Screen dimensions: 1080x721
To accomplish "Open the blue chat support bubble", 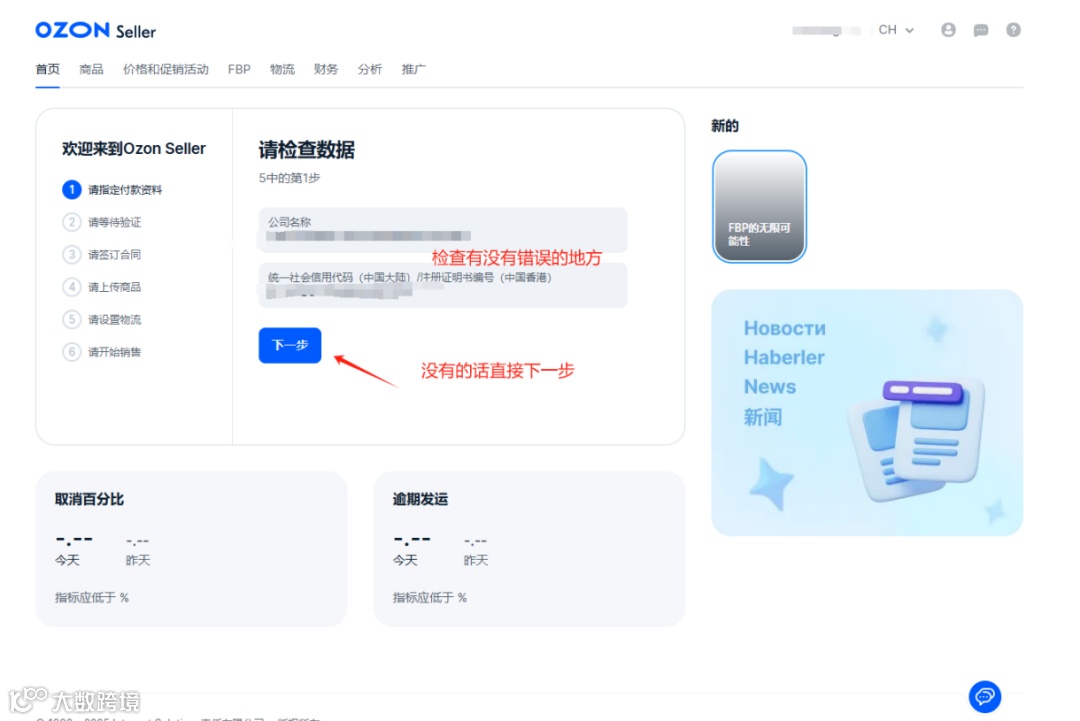I will click(984, 696).
